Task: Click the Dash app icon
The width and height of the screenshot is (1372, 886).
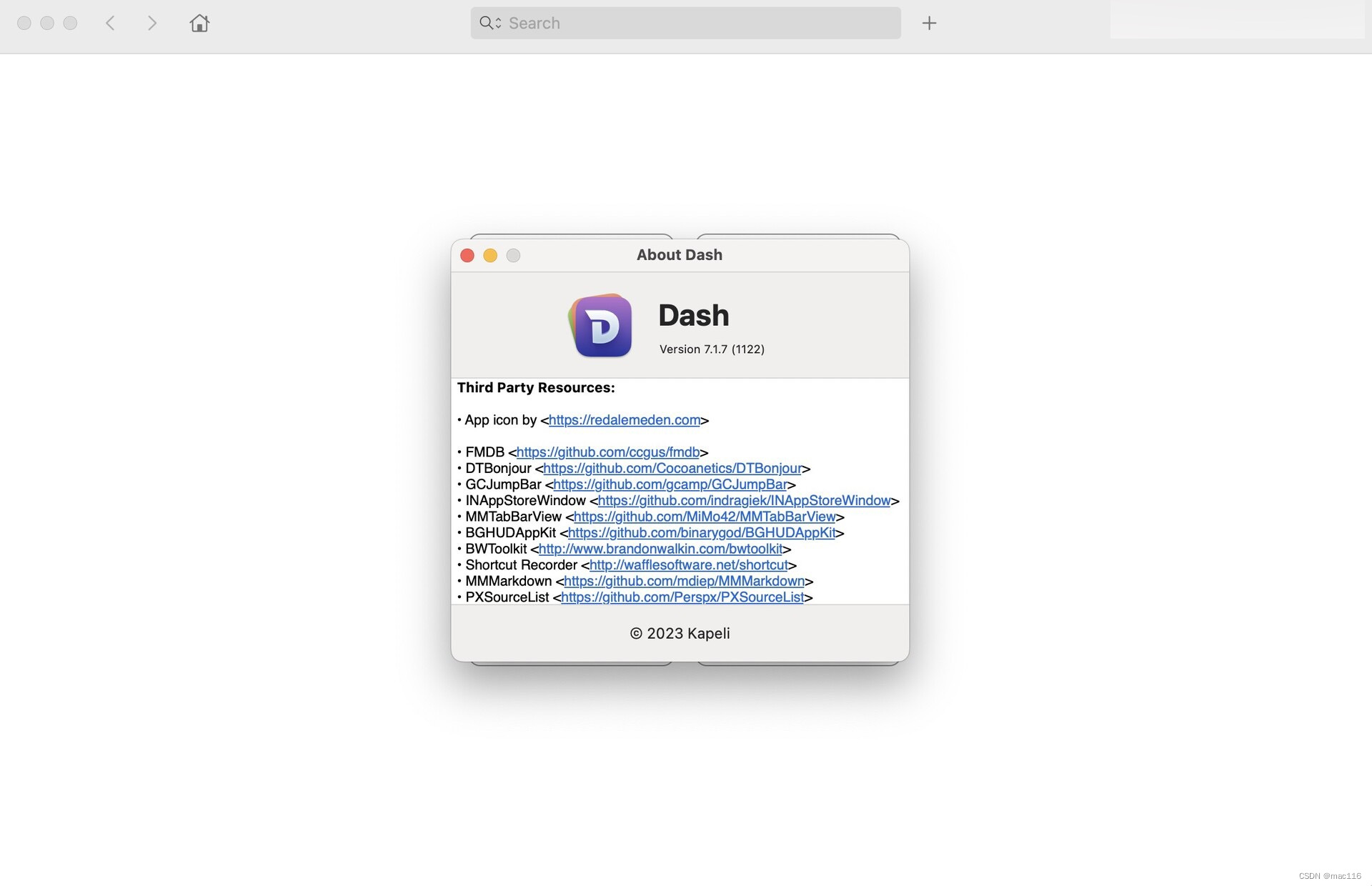Action: tap(600, 325)
